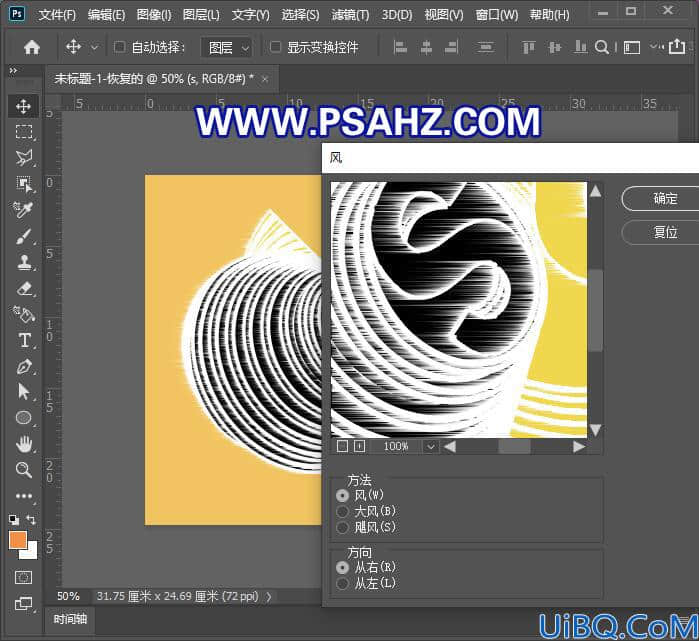Open the 图层 auto-select dropdown

227,47
